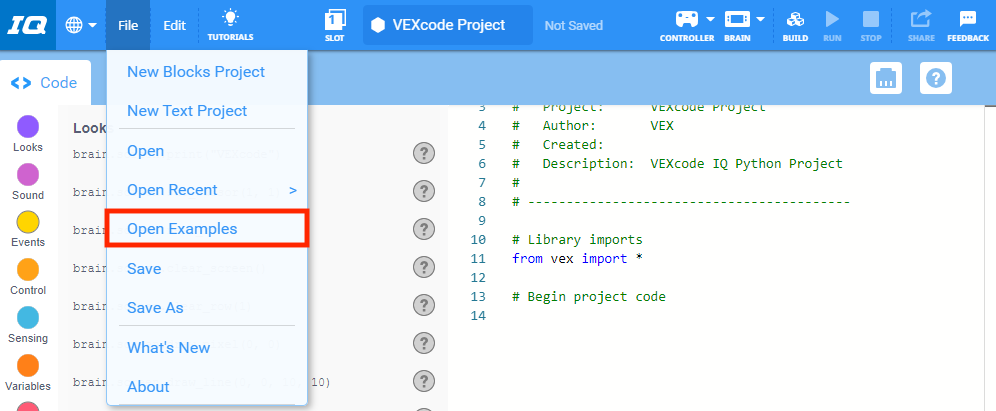
Task: Click the Run play button
Action: coord(832,25)
